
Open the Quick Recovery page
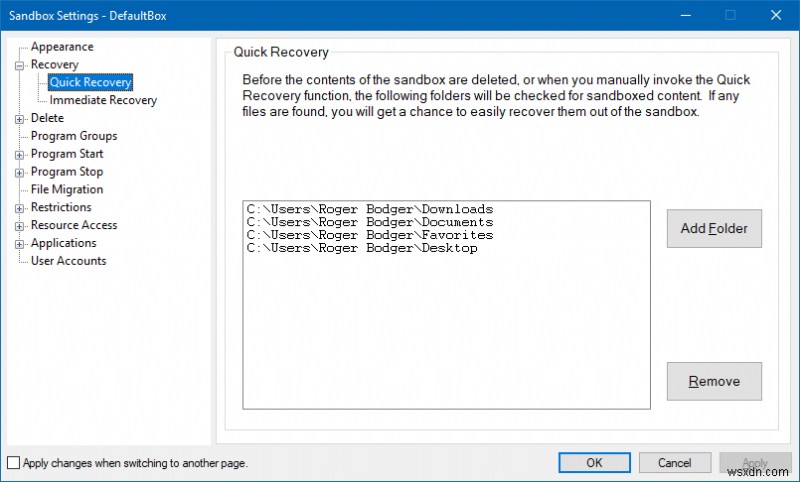point(91,82)
